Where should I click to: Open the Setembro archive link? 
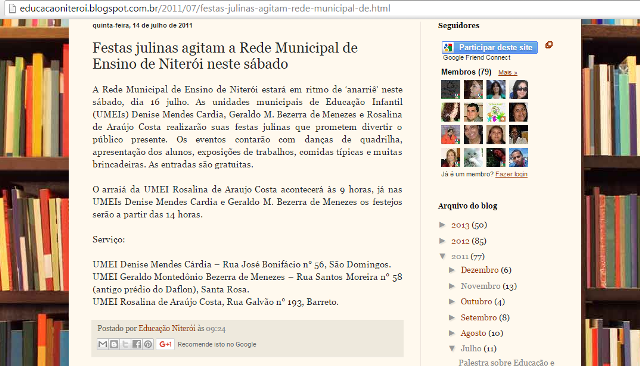click(479, 317)
